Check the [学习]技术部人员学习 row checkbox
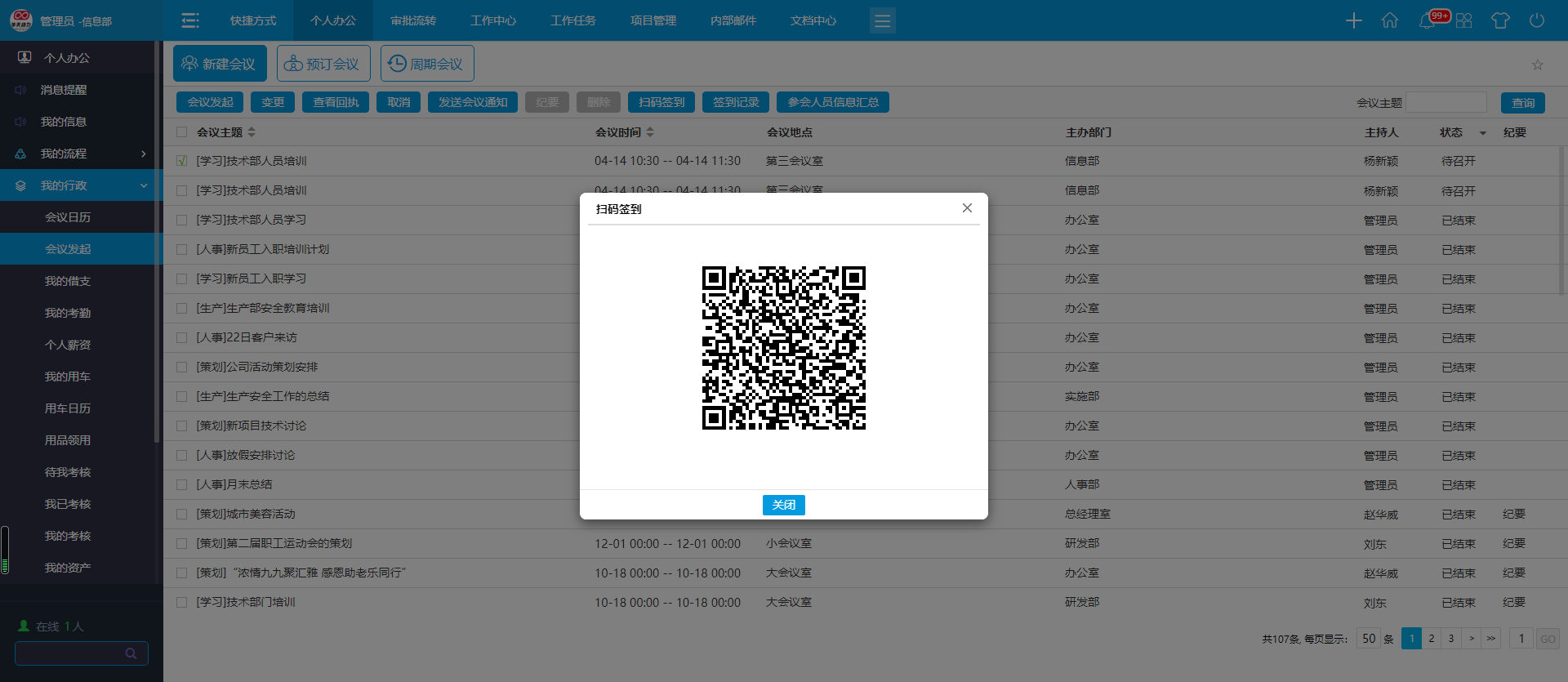 [x=182, y=220]
